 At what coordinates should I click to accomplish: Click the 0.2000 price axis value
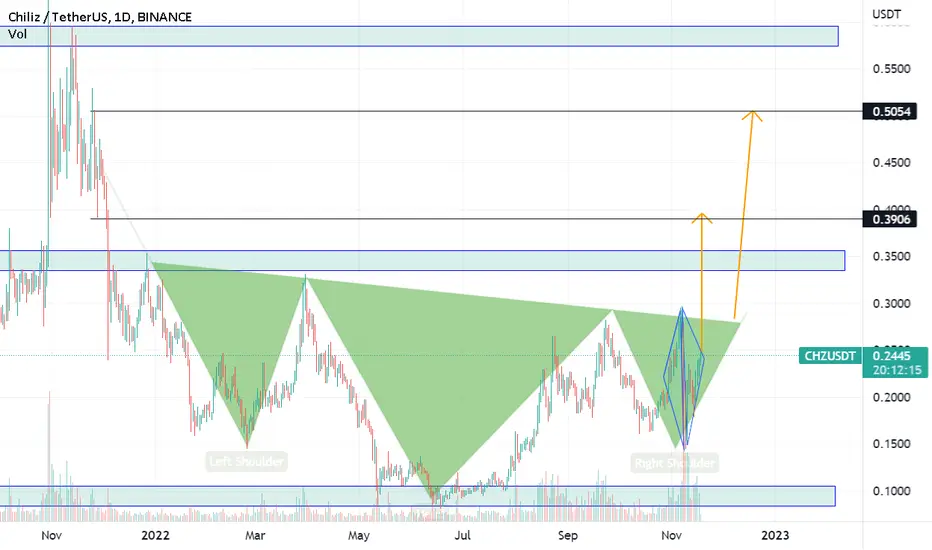(891, 397)
